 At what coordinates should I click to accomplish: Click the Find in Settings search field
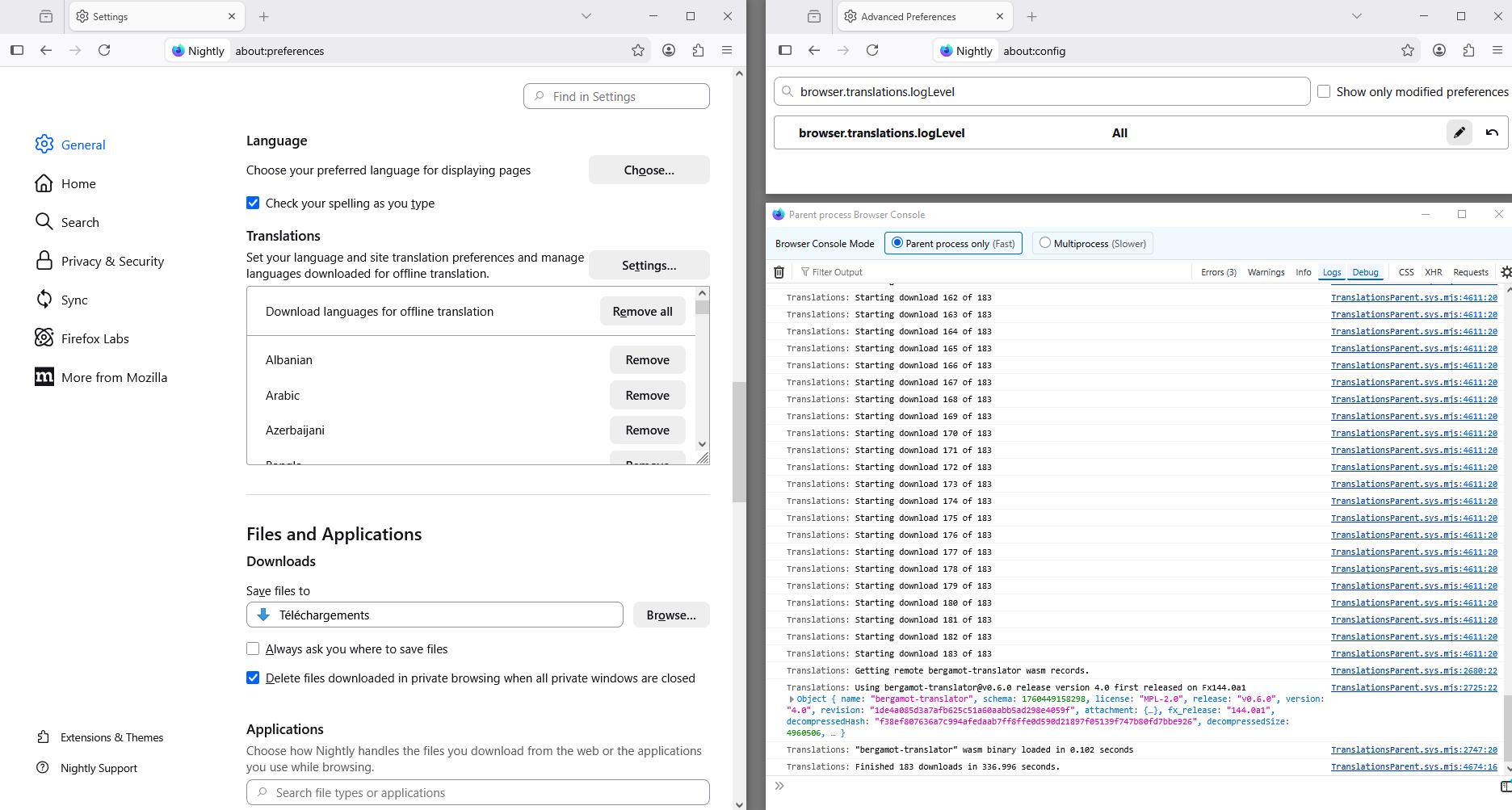pyautogui.click(x=616, y=96)
